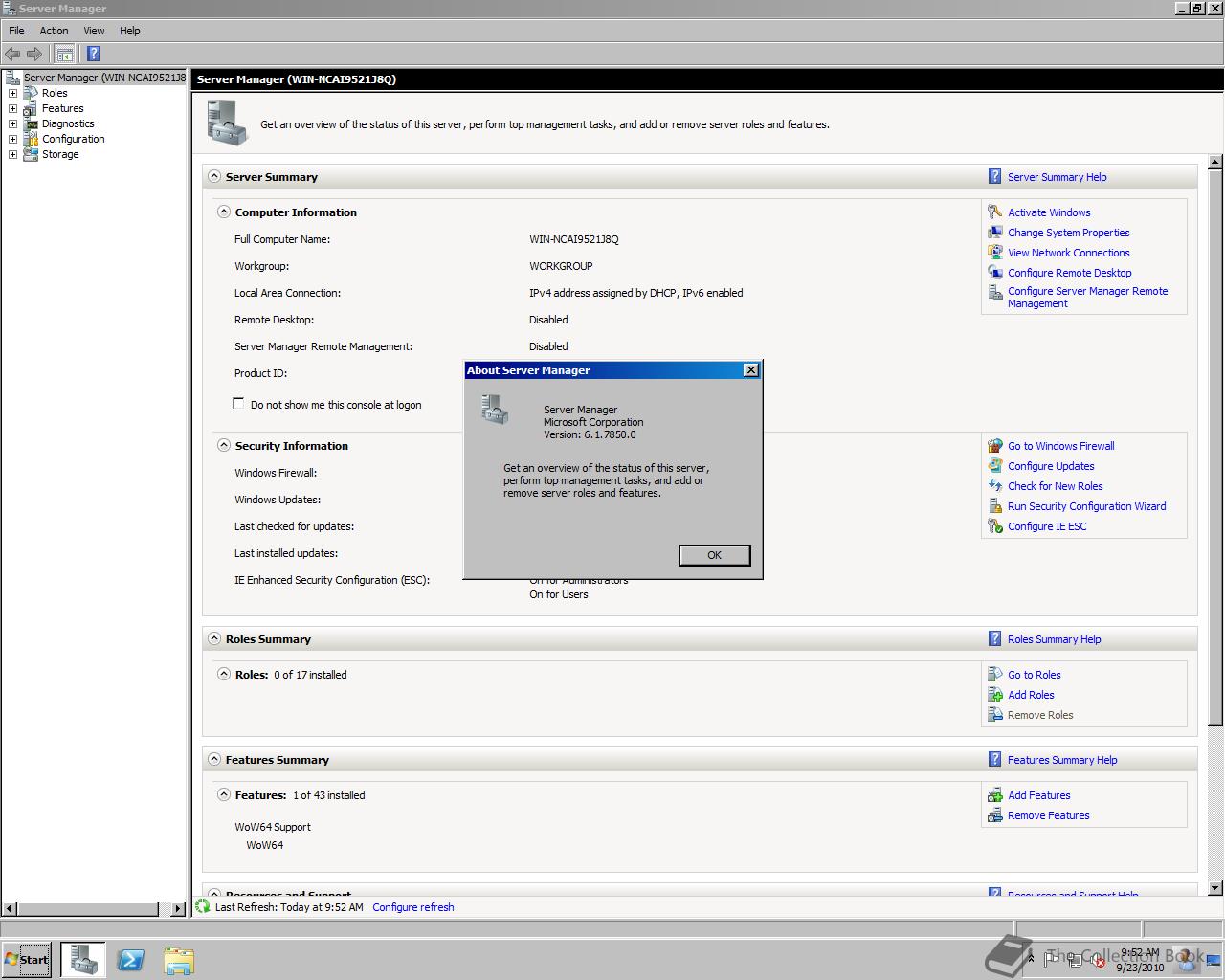Click computer name value WIN-NCAI9521J8Q
Viewport: 1225px width, 980px height.
(574, 239)
